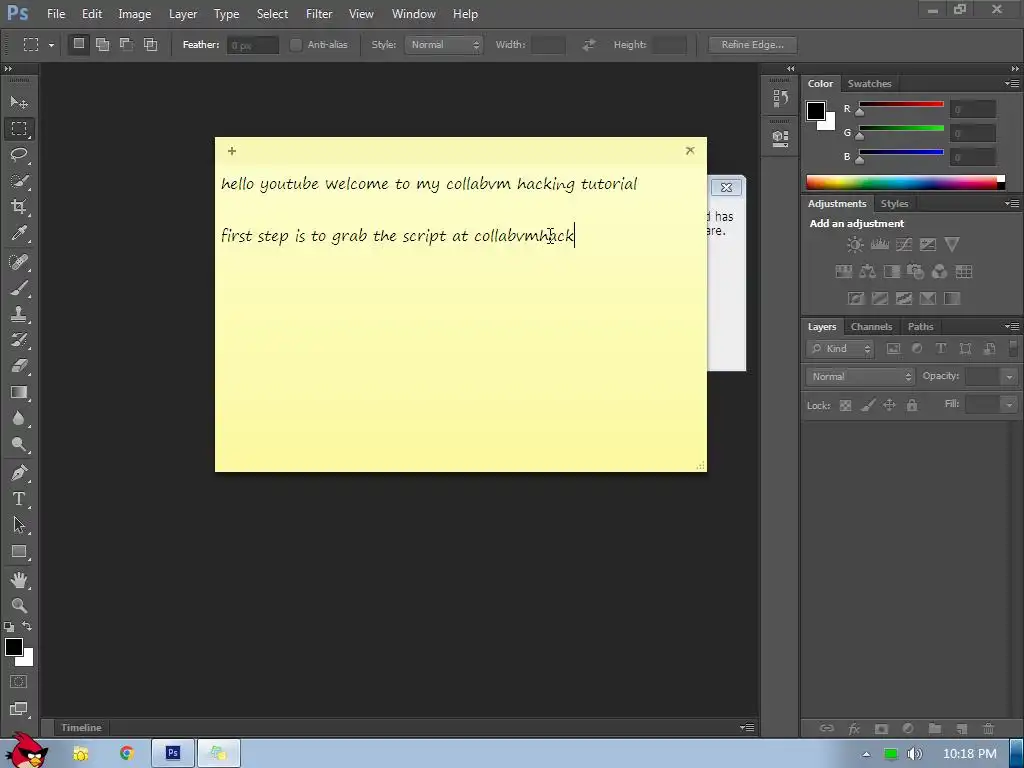1024x768 pixels.
Task: Select the Zoom tool
Action: pos(19,605)
